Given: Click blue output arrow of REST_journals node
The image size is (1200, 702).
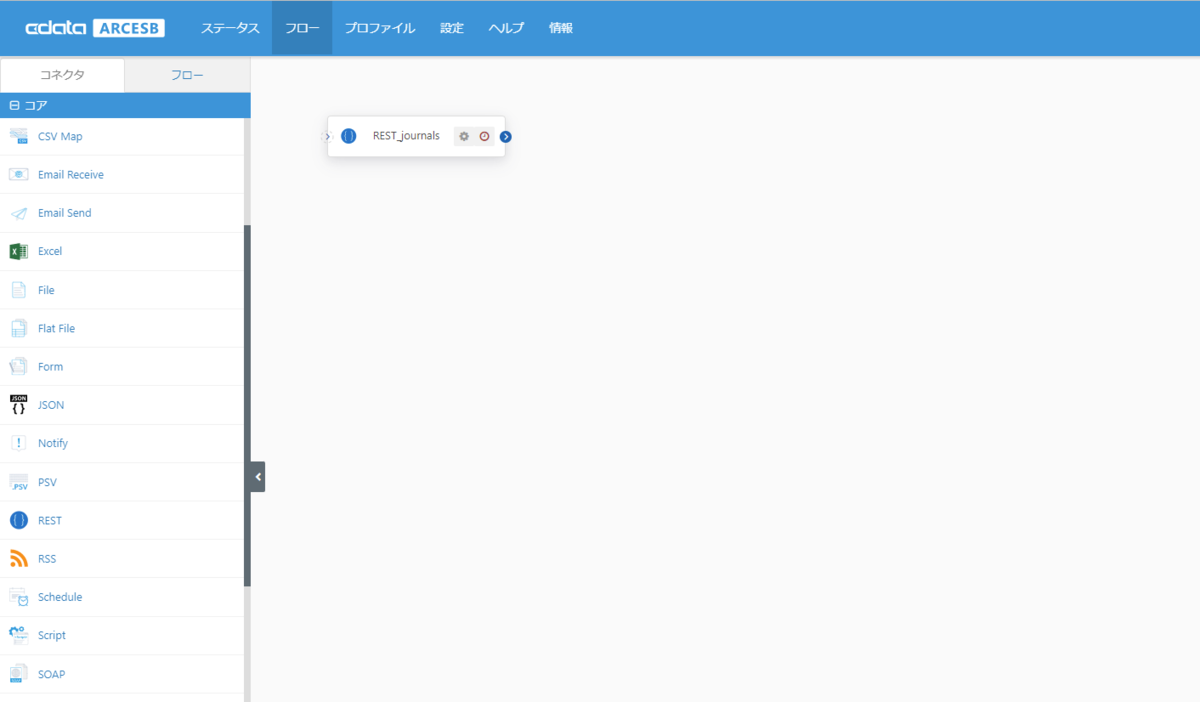Looking at the screenshot, I should click(x=506, y=136).
